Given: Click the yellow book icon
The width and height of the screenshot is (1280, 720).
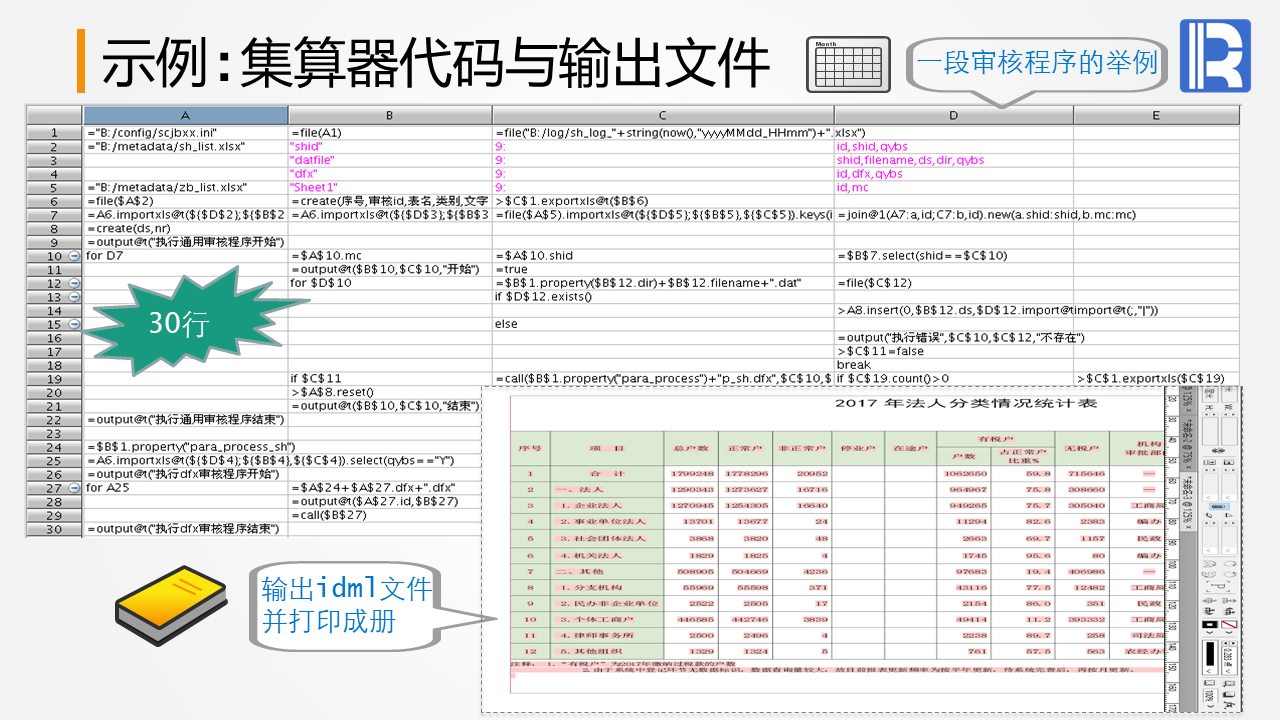Looking at the screenshot, I should click(173, 607).
